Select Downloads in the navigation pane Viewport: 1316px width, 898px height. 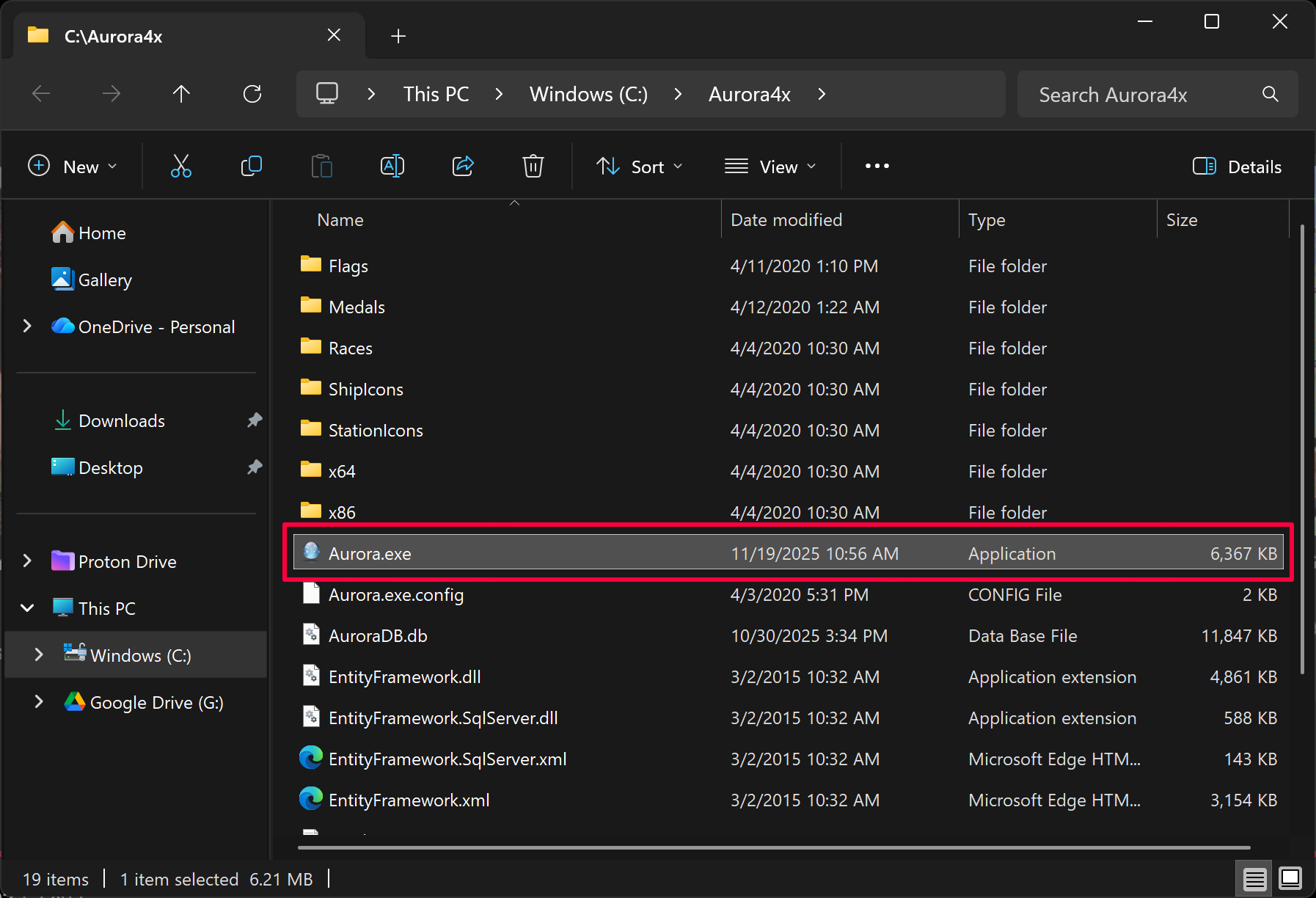[x=122, y=420]
